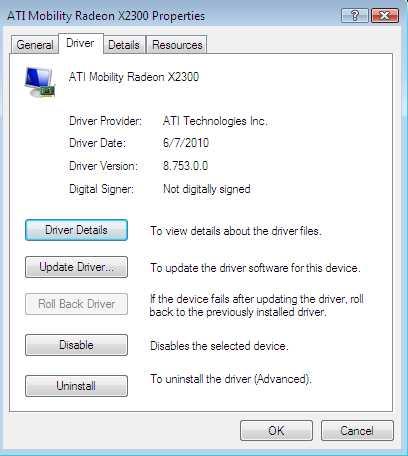Click the 'Not digitally signed' text
The height and width of the screenshot is (456, 408).
207,189
